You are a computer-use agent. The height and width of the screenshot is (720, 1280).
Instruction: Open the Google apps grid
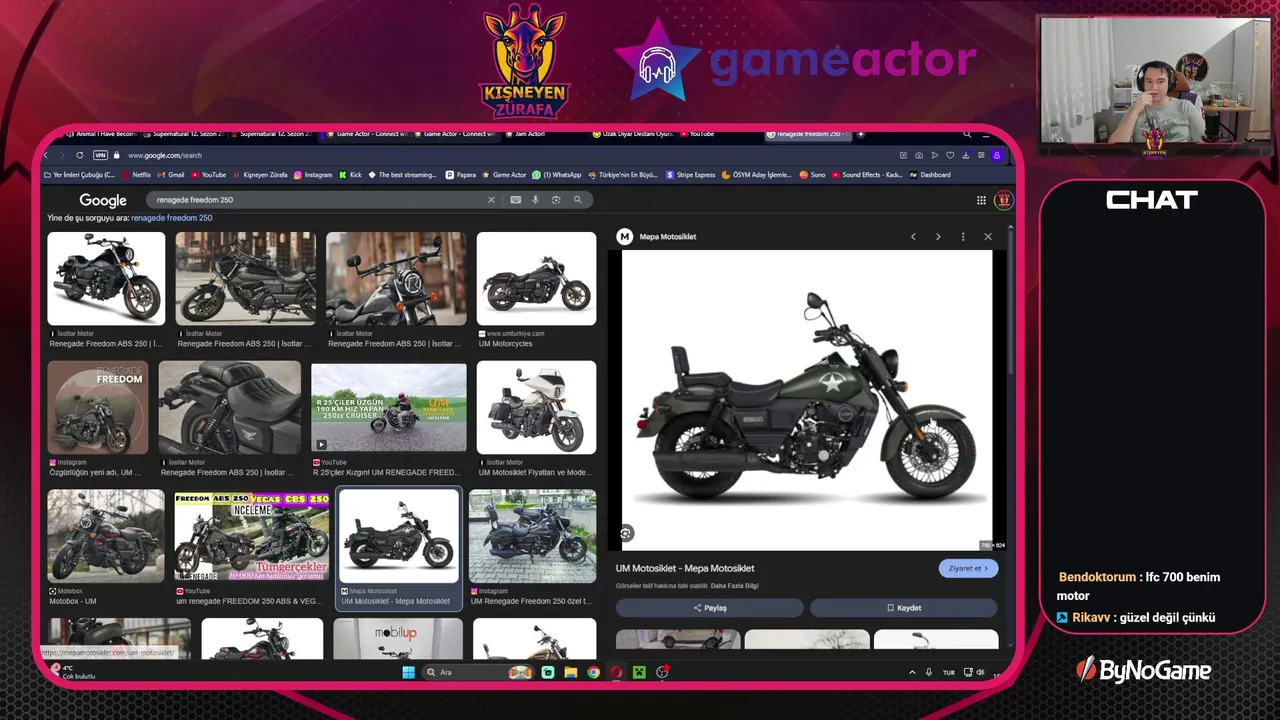pos(981,200)
